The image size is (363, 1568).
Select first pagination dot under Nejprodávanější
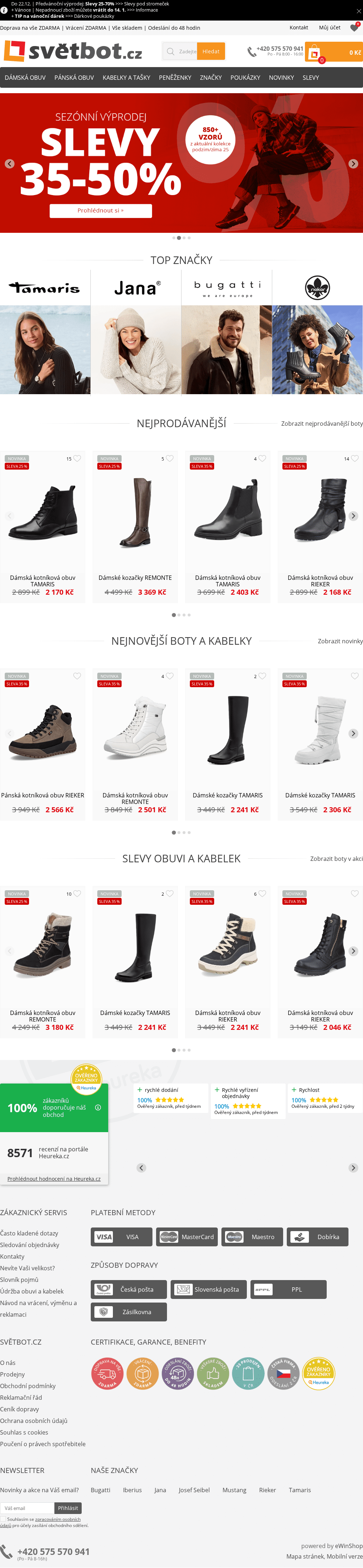coord(174,615)
